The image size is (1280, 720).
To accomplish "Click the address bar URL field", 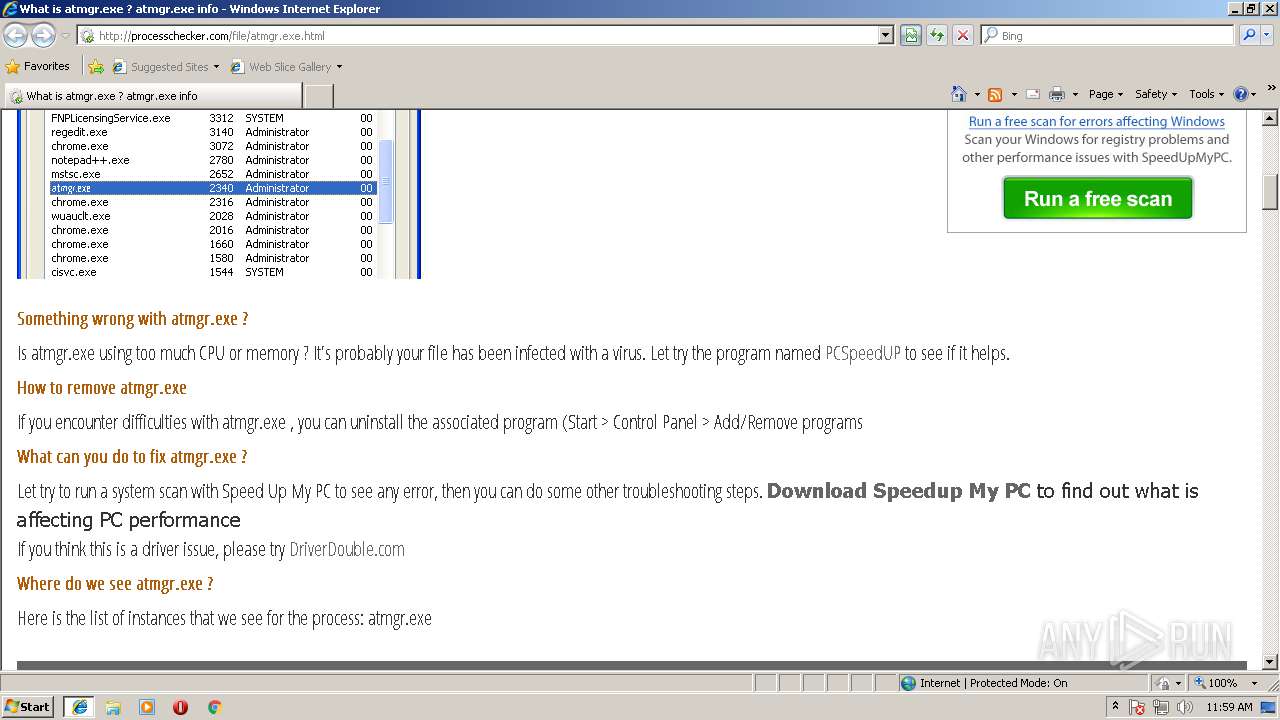I will (x=477, y=35).
